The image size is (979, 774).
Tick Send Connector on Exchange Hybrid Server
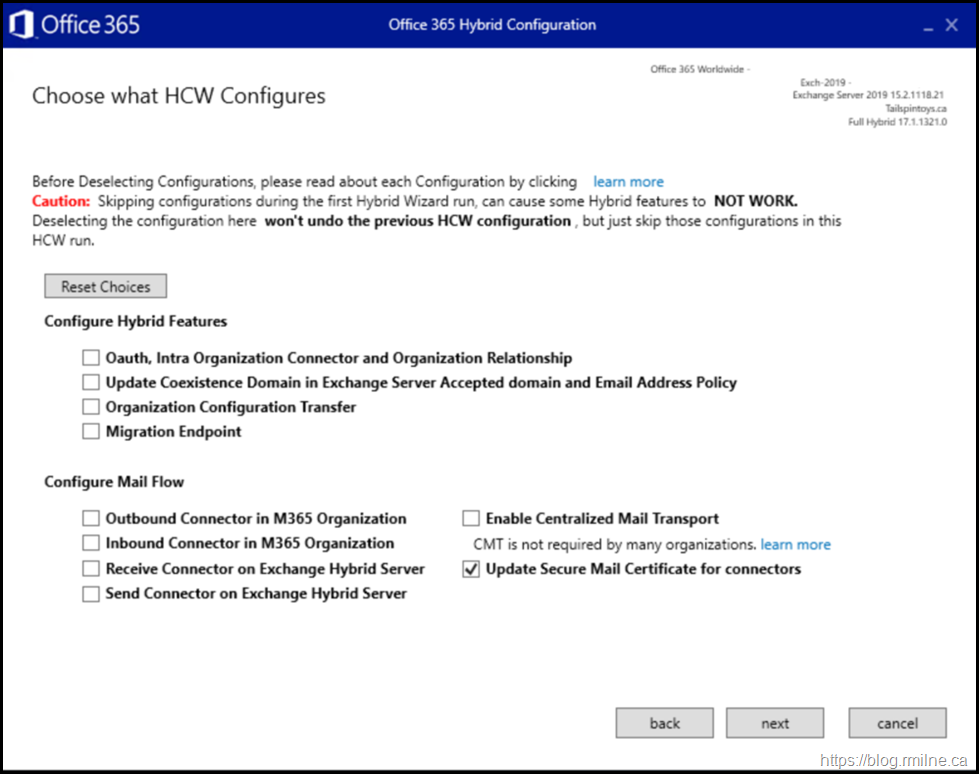pyautogui.click(x=91, y=593)
